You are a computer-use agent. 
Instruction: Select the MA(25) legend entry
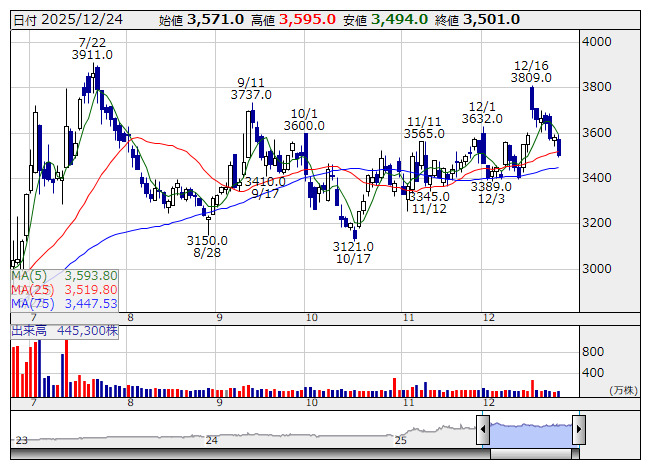65,289
